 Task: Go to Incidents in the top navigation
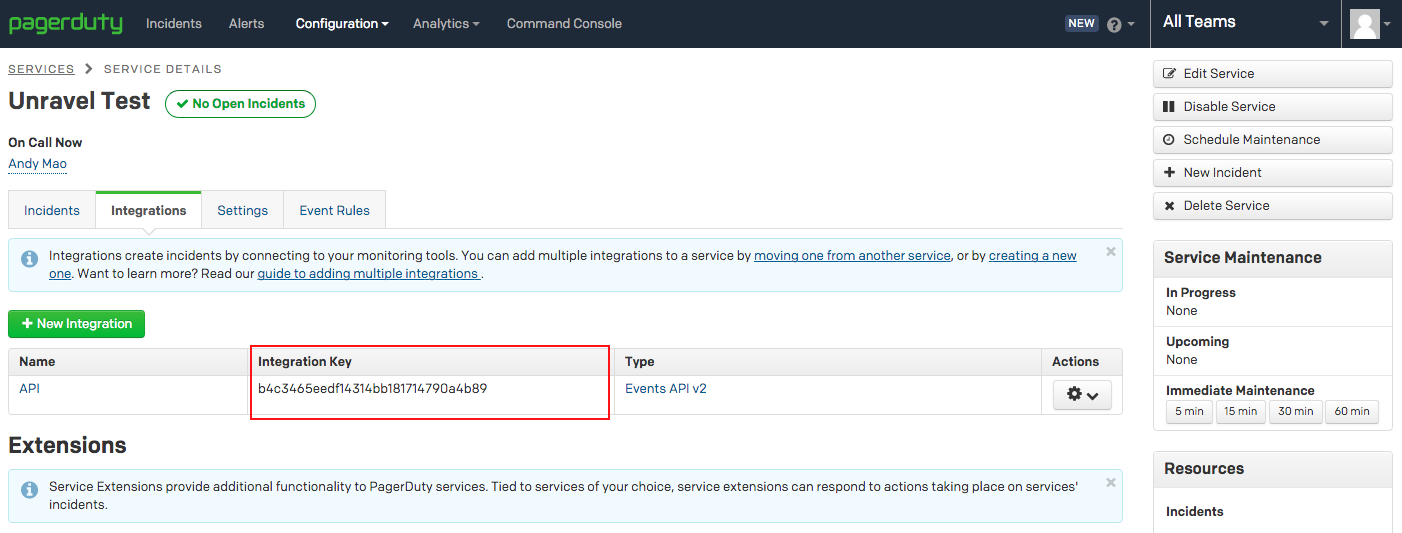[174, 23]
